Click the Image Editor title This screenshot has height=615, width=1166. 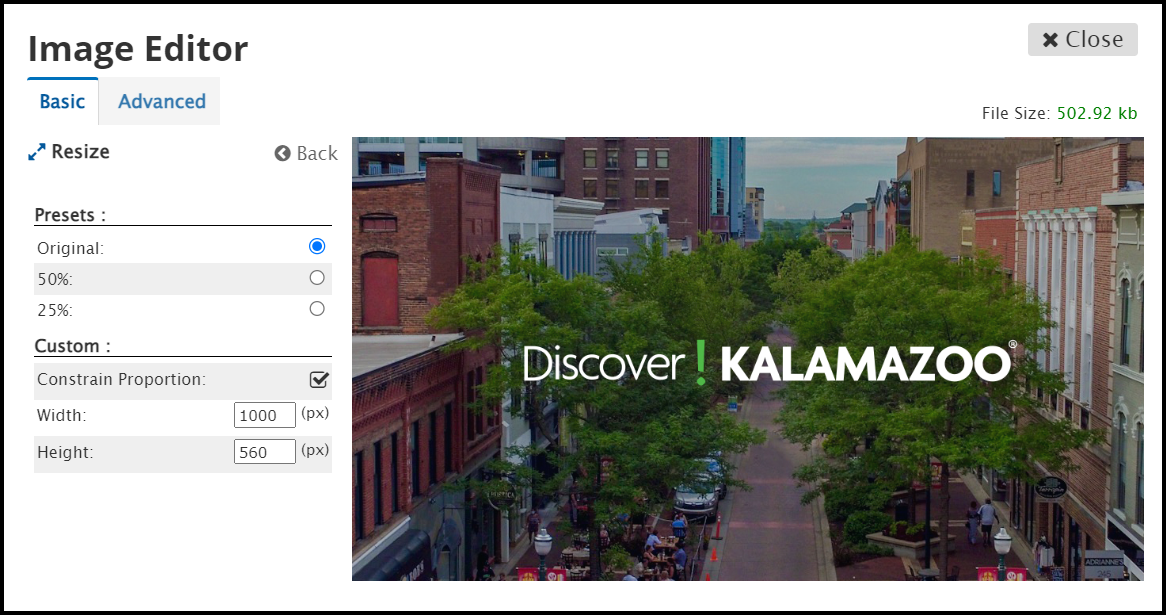[138, 48]
